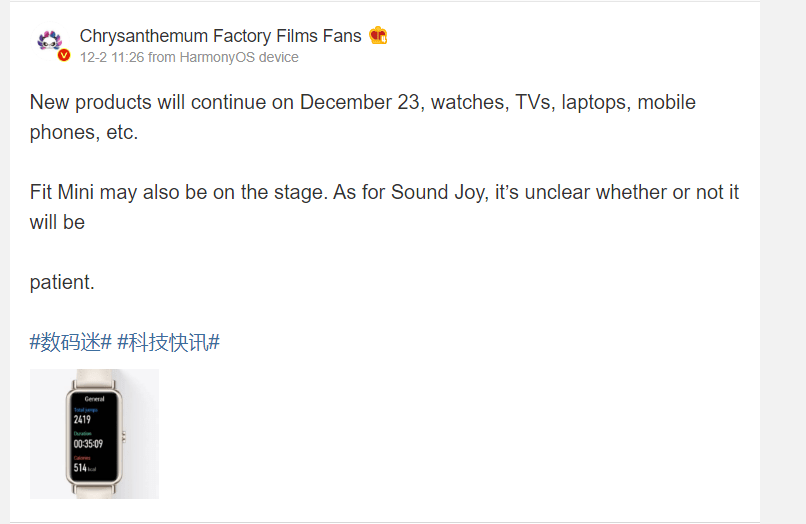Click the red verified V badge
Viewport: 806px width, 524px height.
click(64, 55)
